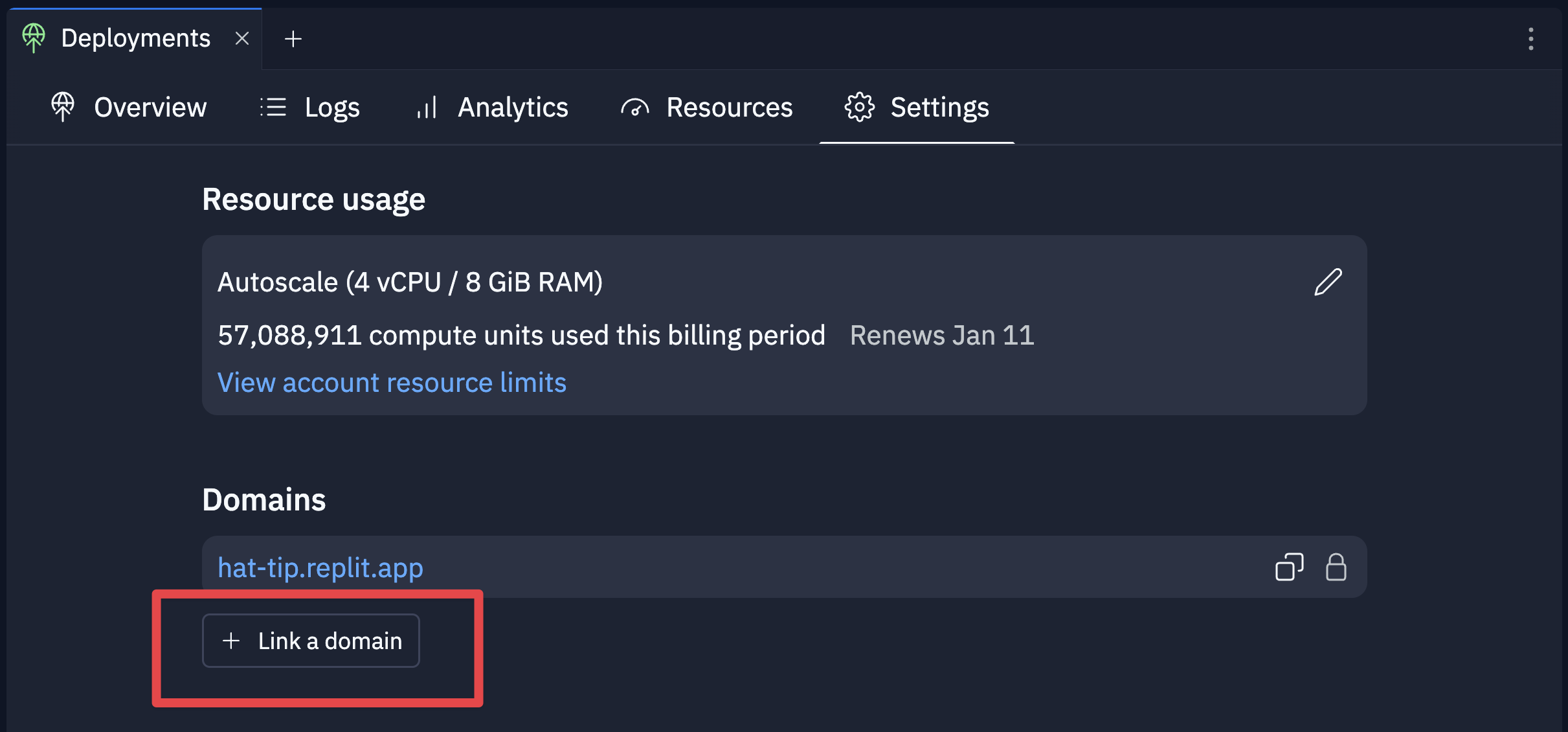This screenshot has width=1568, height=732.
Task: Switch to the Resources tab
Action: coord(706,108)
